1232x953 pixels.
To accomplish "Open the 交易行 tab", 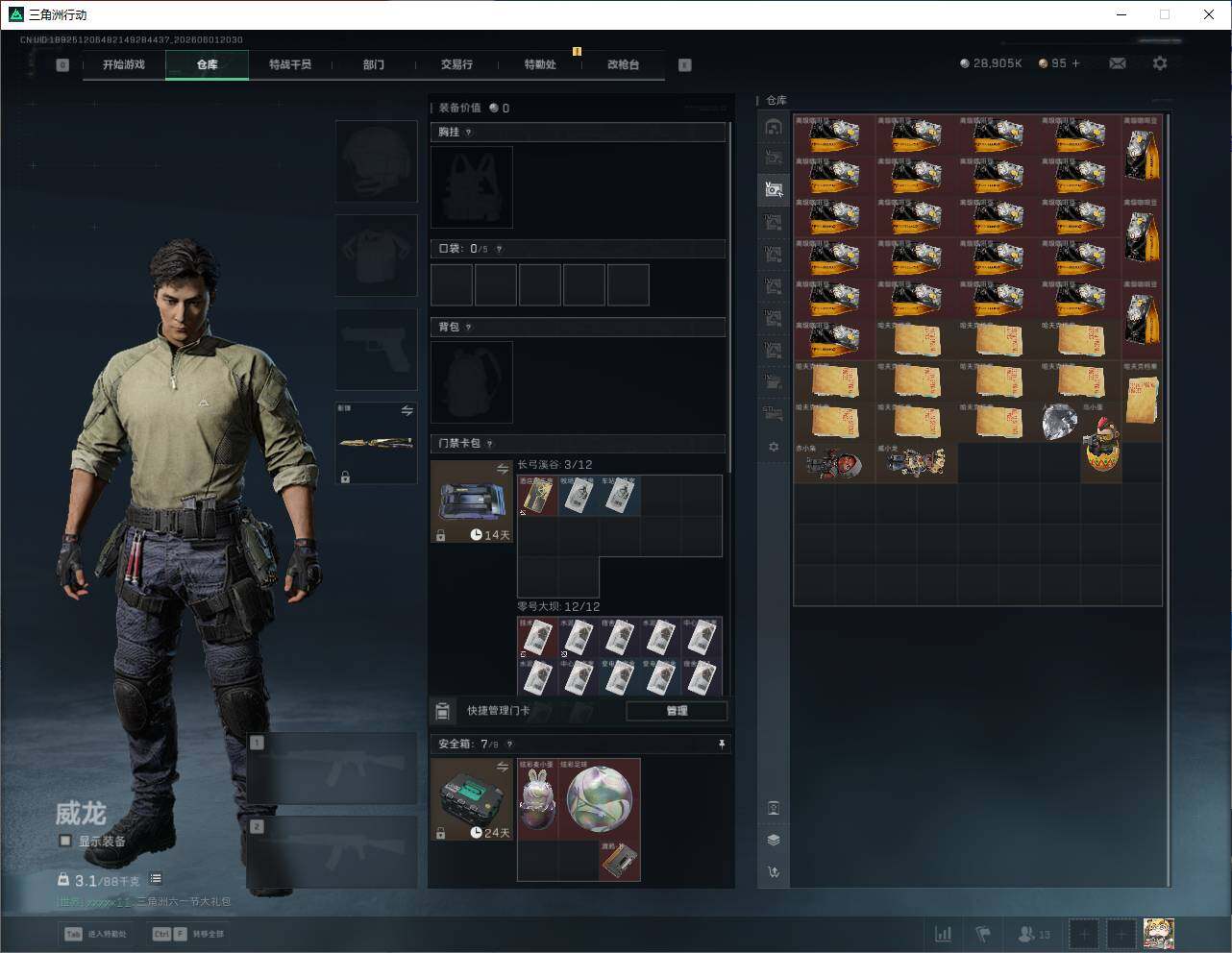I will (456, 64).
